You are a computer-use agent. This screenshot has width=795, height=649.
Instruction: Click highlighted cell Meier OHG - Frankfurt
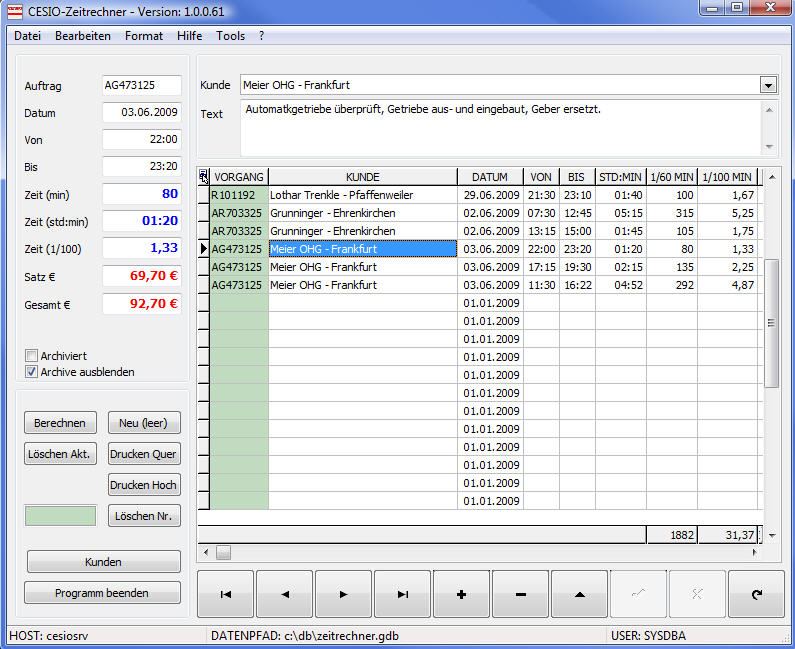(x=363, y=249)
